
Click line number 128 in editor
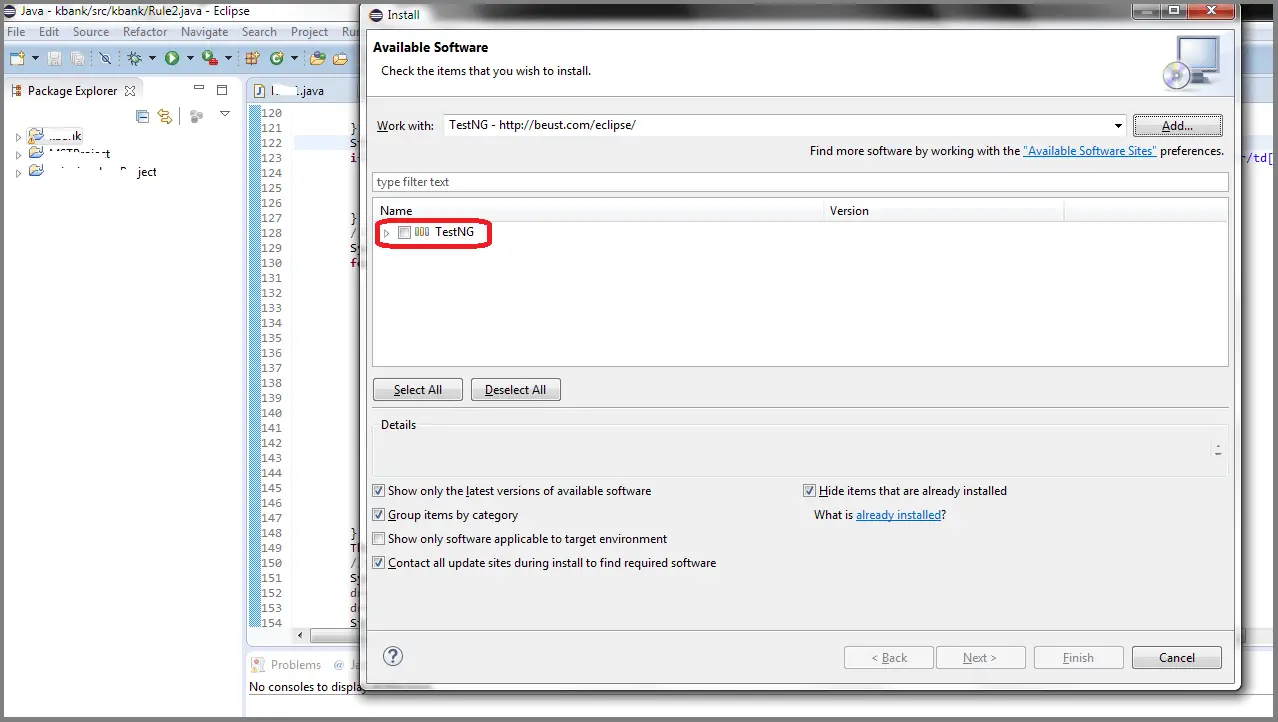pos(271,233)
